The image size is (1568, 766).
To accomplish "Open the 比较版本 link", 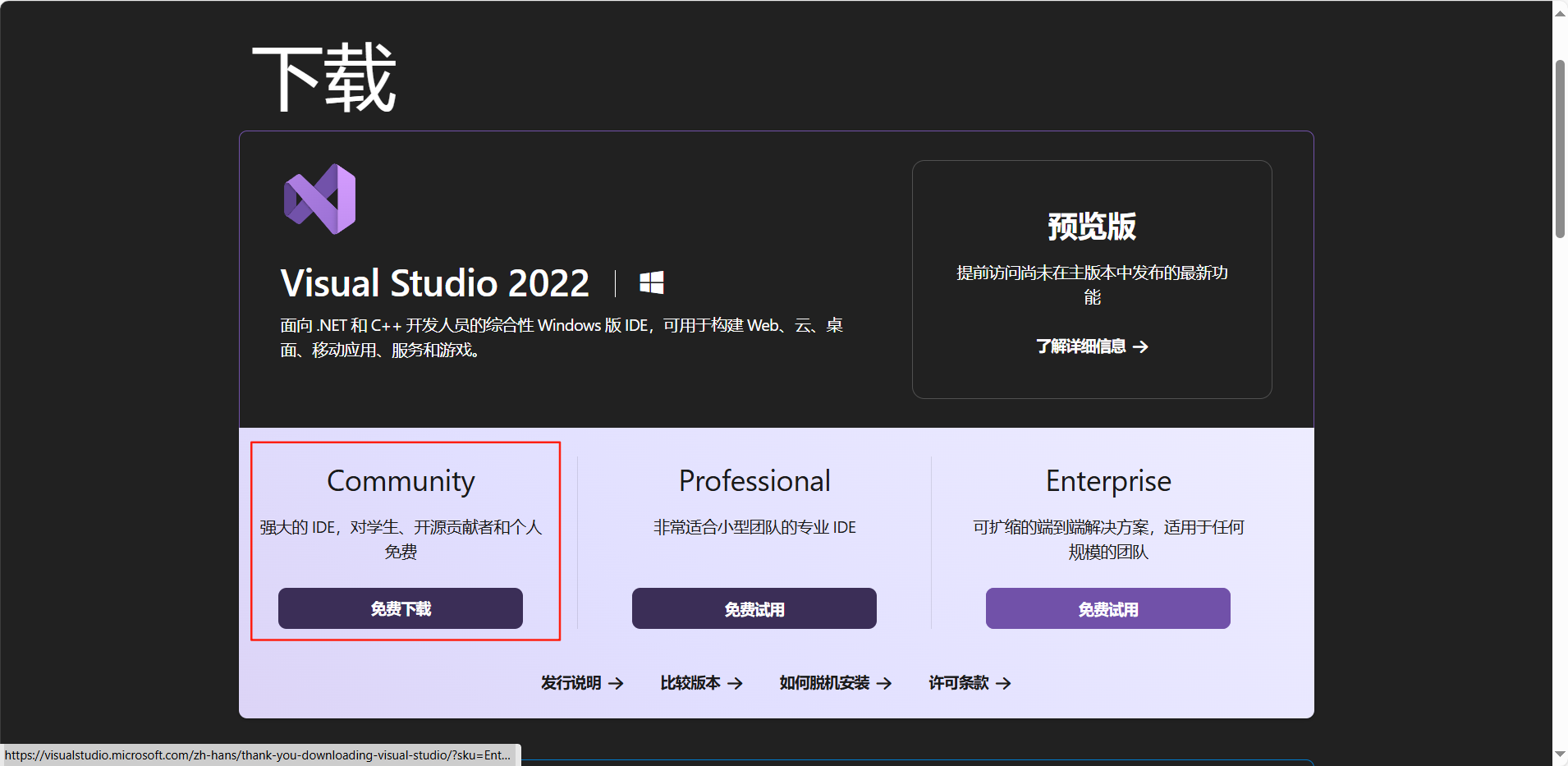I will point(690,683).
